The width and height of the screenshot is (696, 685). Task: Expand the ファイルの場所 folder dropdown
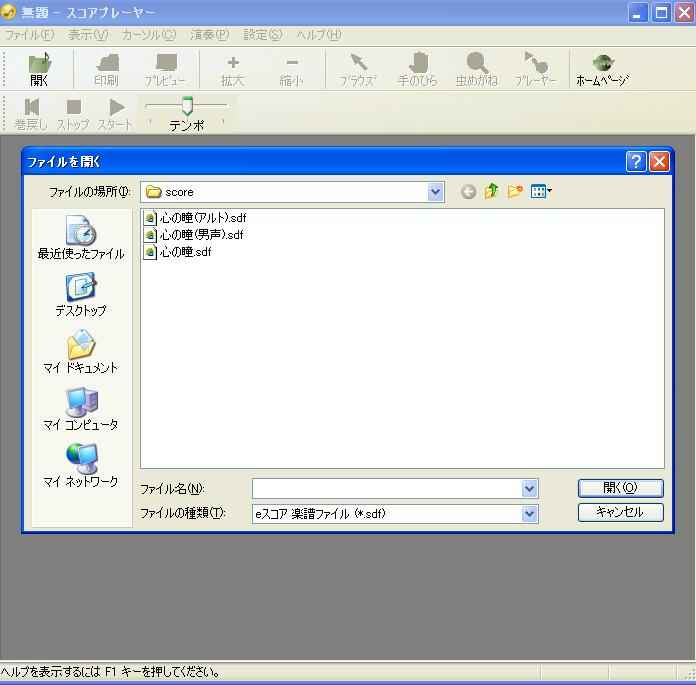[435, 192]
